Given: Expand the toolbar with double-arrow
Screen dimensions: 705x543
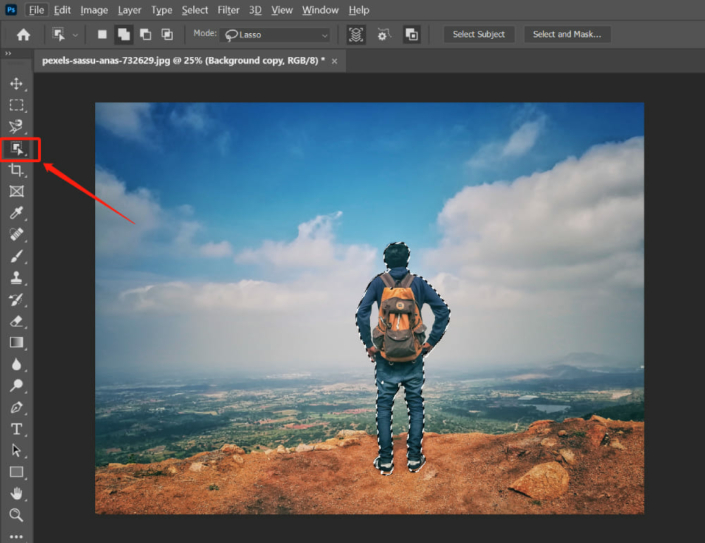Looking at the screenshot, I should coord(8,54).
